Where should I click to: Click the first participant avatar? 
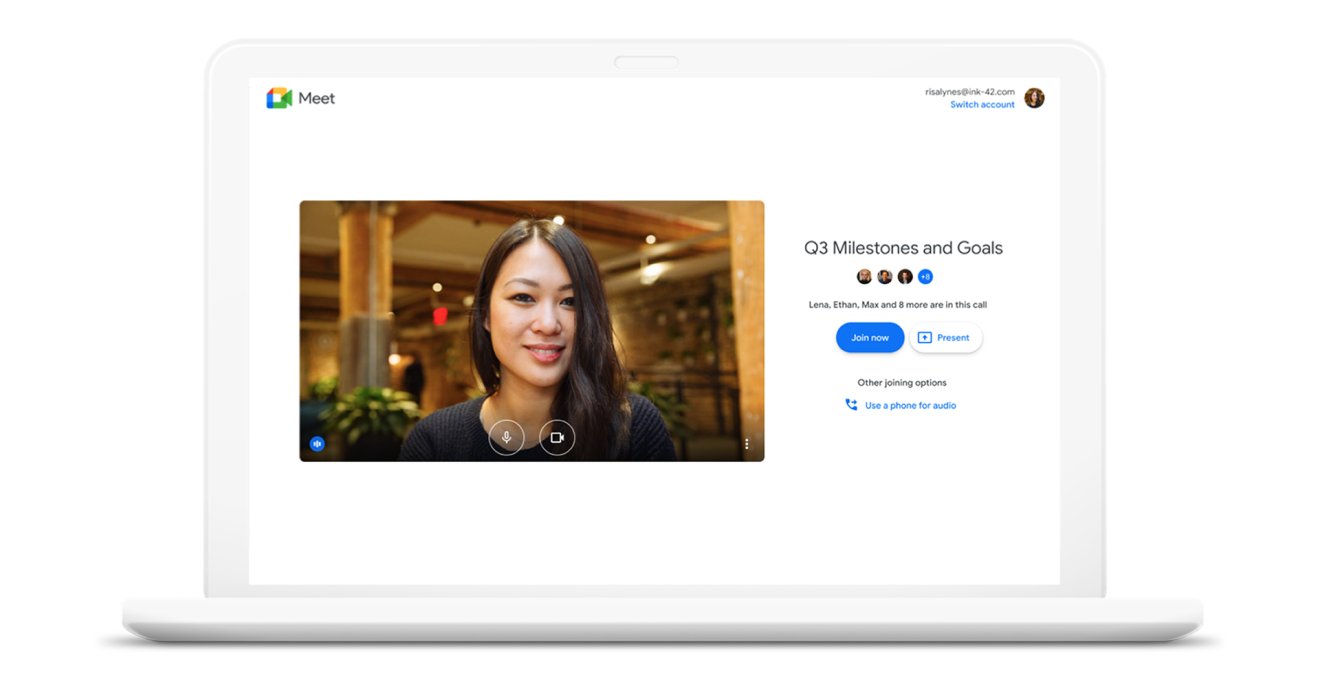pyautogui.click(x=864, y=277)
